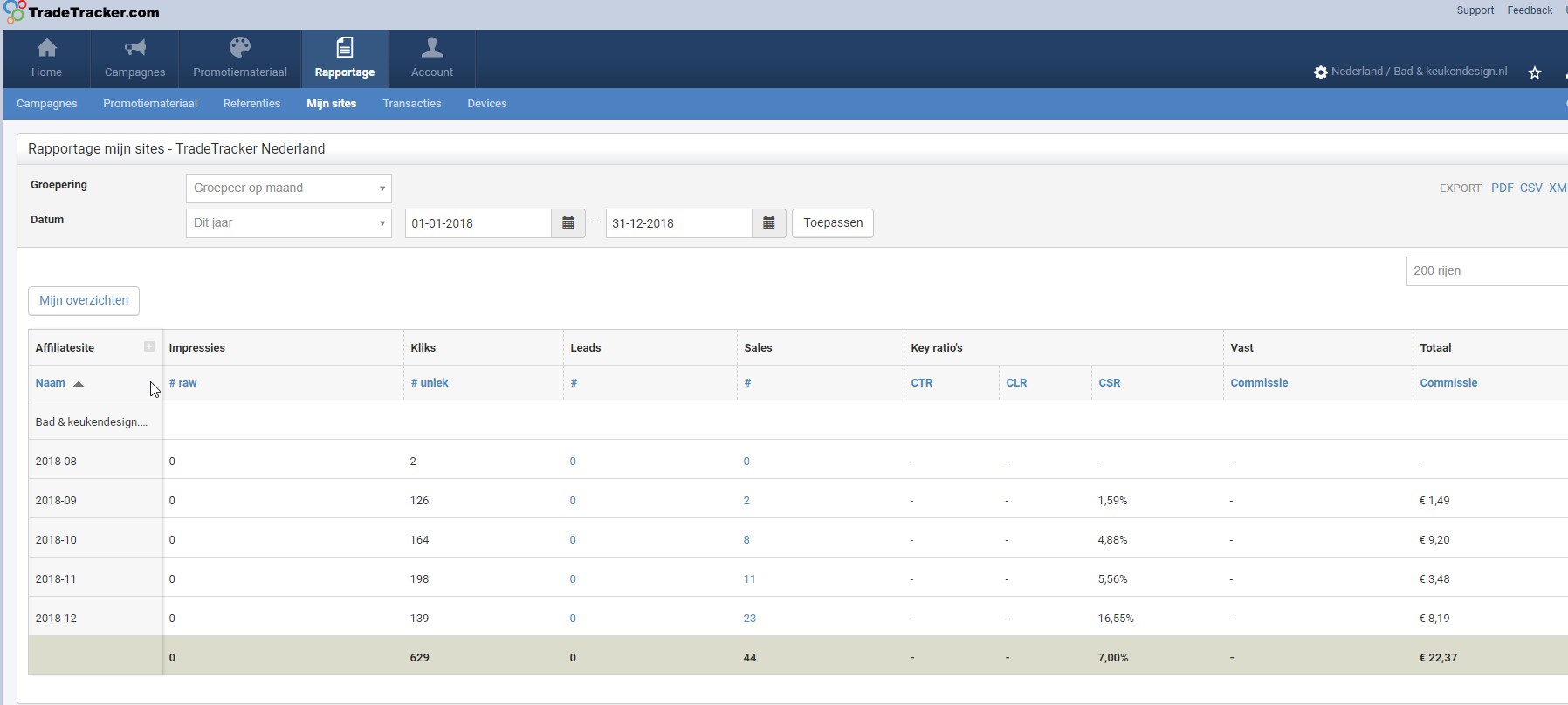Screen dimensions: 1568x705
Task: Open sales count 23 for 2018-12
Action: click(749, 618)
